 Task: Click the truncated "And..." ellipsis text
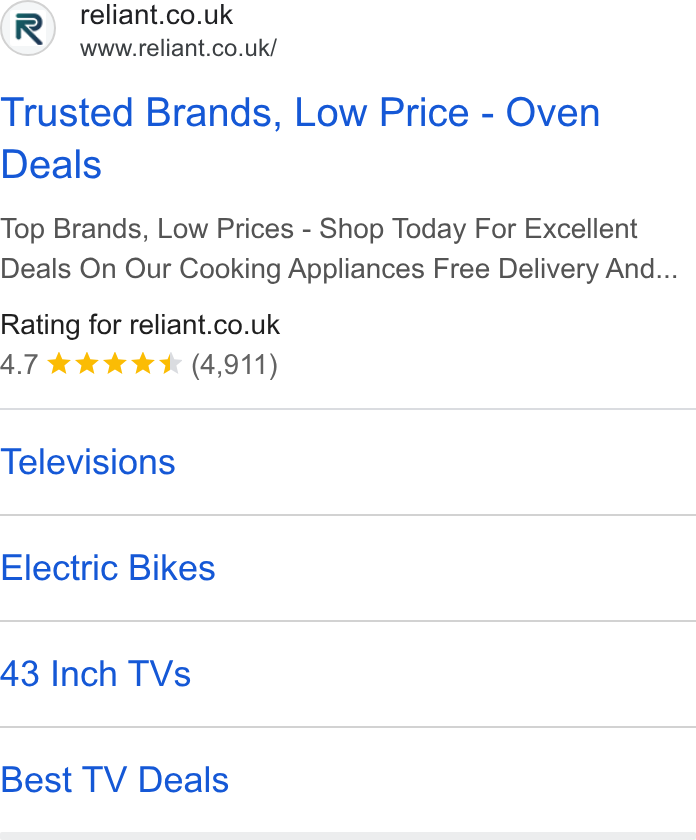pos(642,268)
